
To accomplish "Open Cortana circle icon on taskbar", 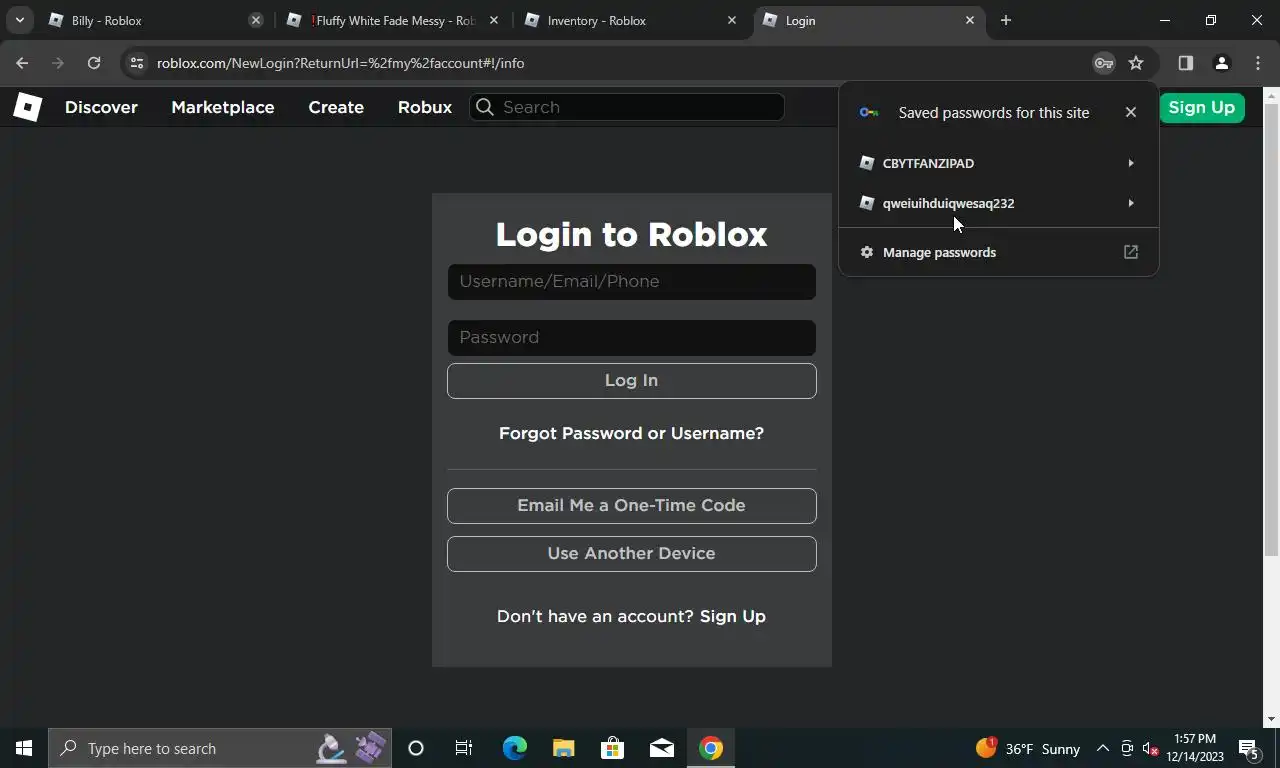I will coord(416,748).
